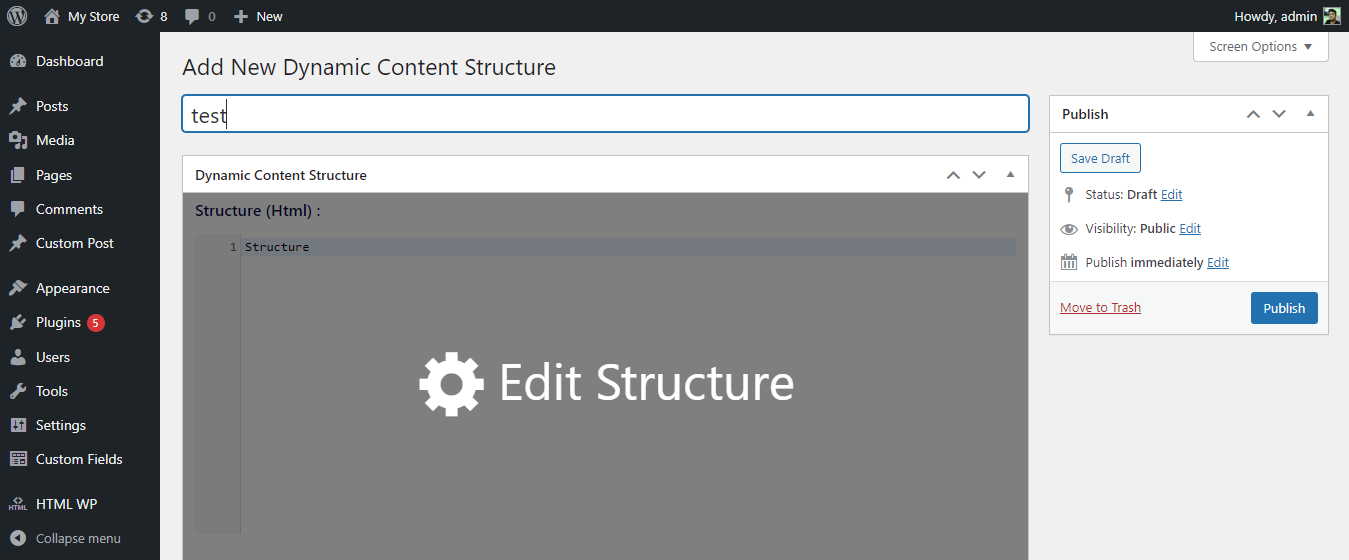Toggle the Dynamic Content Structure panel
Image resolution: width=1349 pixels, height=560 pixels.
pyautogui.click(x=1010, y=175)
